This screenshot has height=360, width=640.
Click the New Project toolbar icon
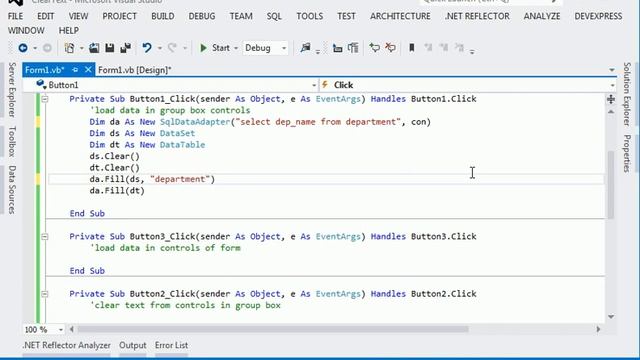click(x=69, y=48)
